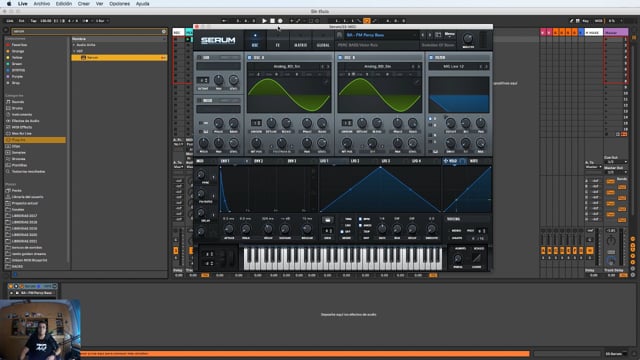Click OSC B wavetable edit pencil icon
The width and height of the screenshot is (640, 360).
click(x=416, y=82)
